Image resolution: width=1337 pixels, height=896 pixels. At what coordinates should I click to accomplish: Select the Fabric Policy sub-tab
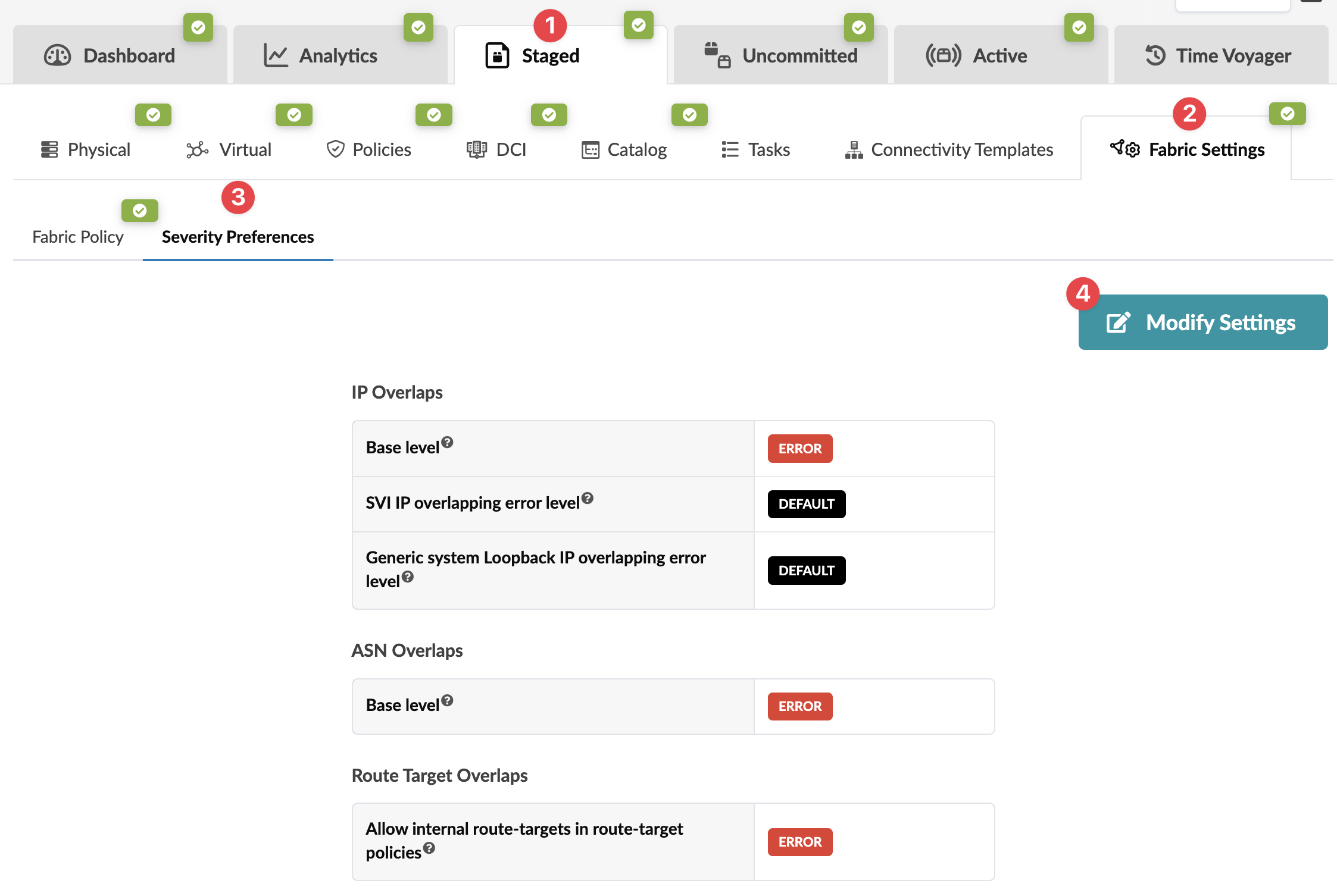click(x=78, y=237)
